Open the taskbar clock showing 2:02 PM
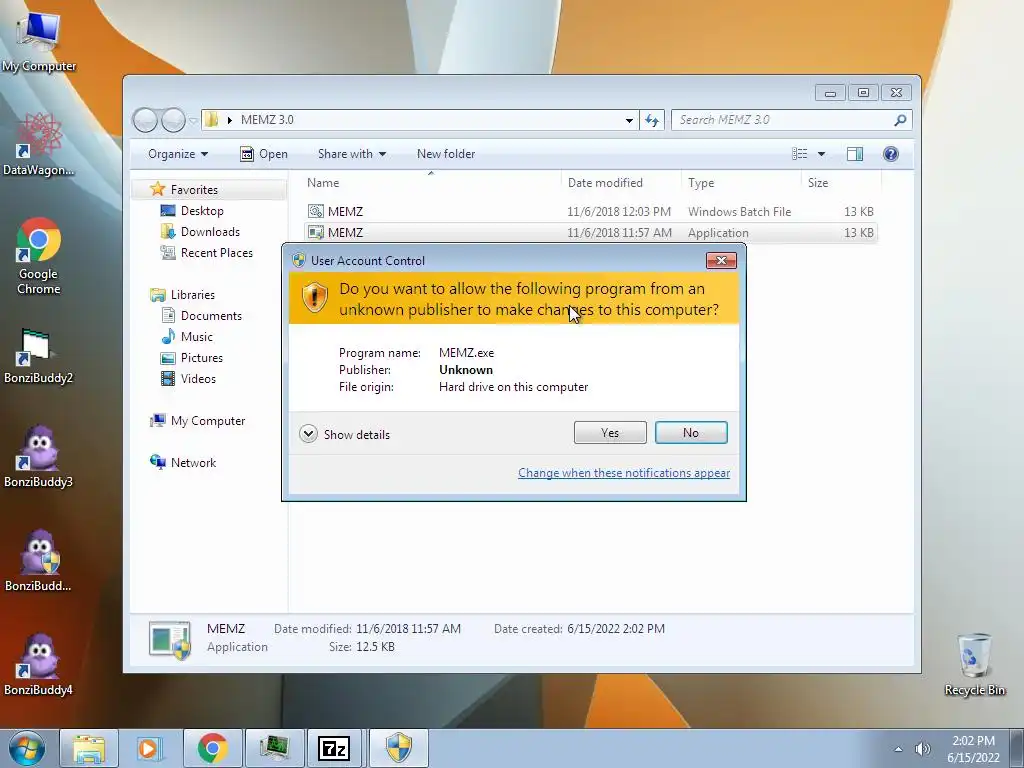Screen dimensions: 1024x768 pyautogui.click(x=973, y=749)
